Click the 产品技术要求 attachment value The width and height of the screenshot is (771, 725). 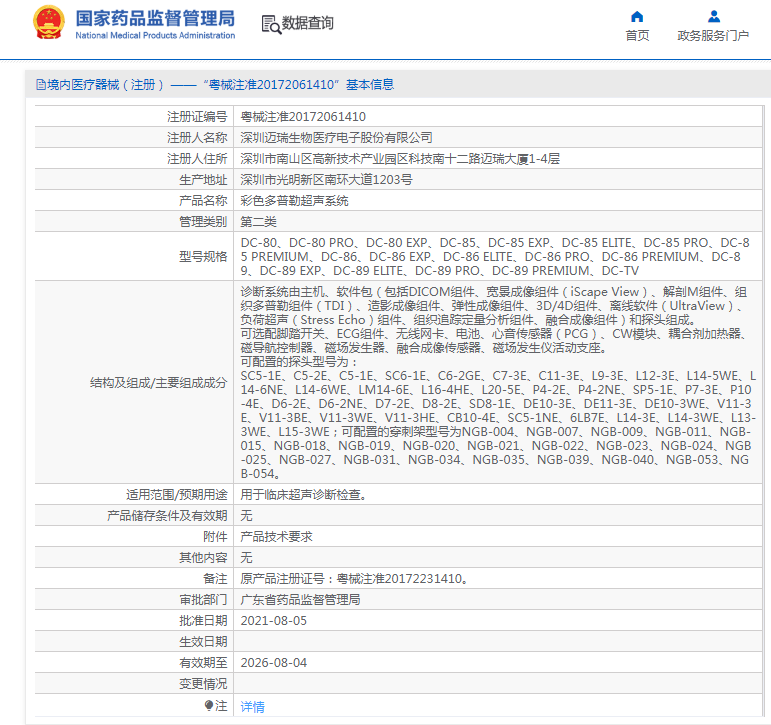click(276, 537)
